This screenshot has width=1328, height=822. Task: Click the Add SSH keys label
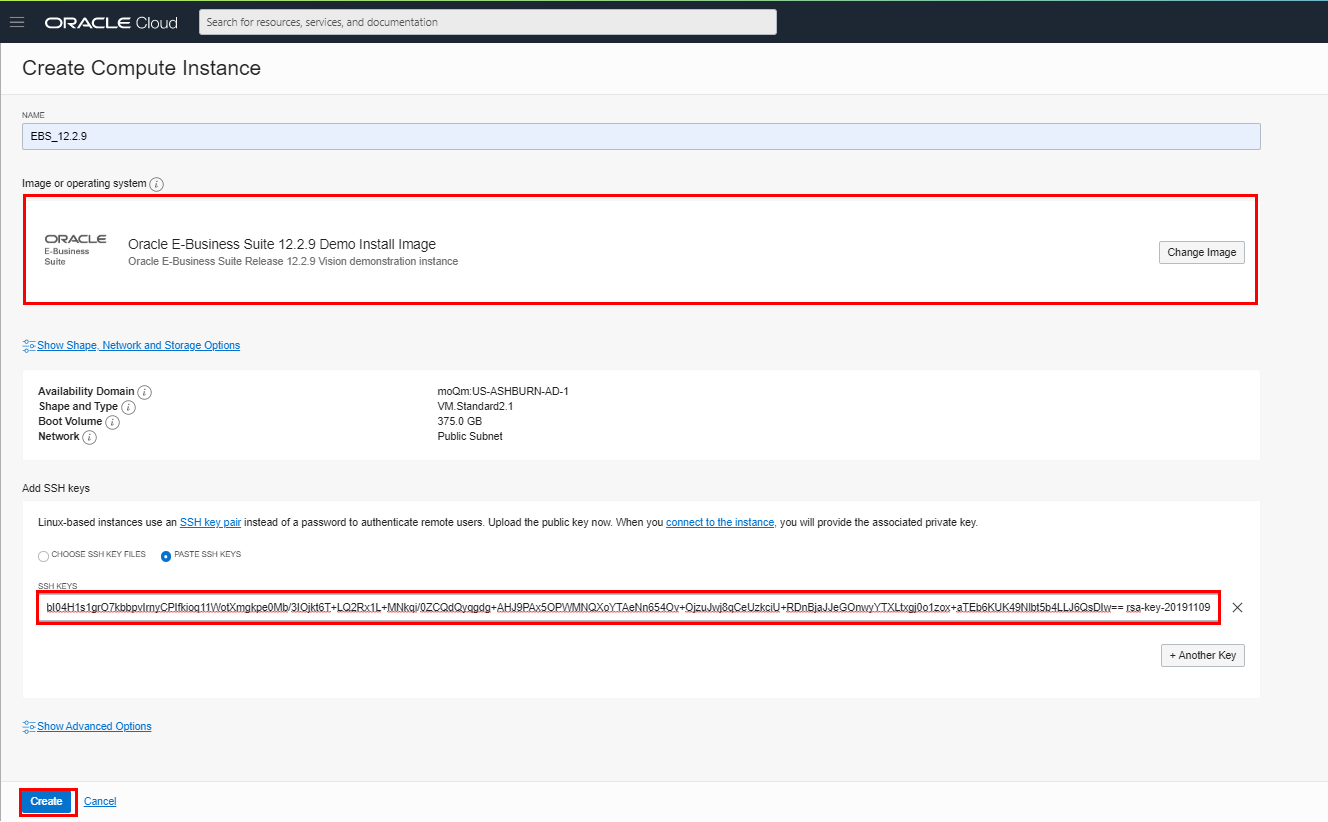pyautogui.click(x=56, y=488)
